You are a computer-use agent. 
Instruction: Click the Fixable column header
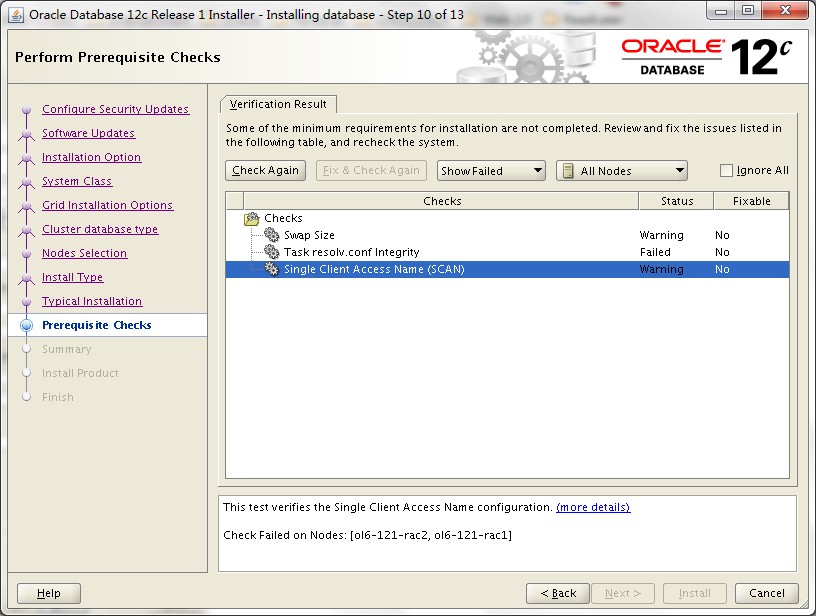point(751,201)
